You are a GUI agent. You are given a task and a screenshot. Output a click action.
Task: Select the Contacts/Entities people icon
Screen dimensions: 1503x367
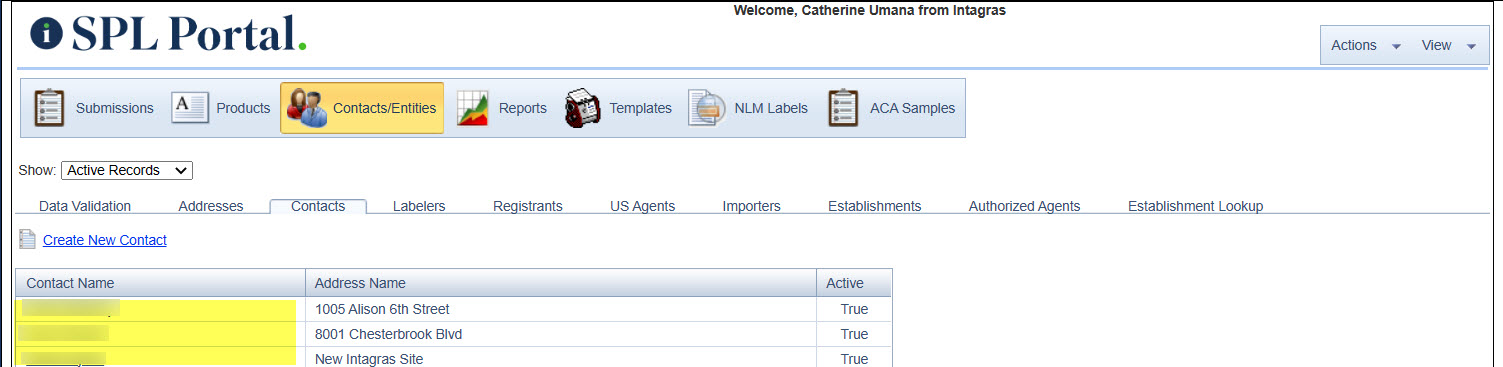[x=307, y=108]
